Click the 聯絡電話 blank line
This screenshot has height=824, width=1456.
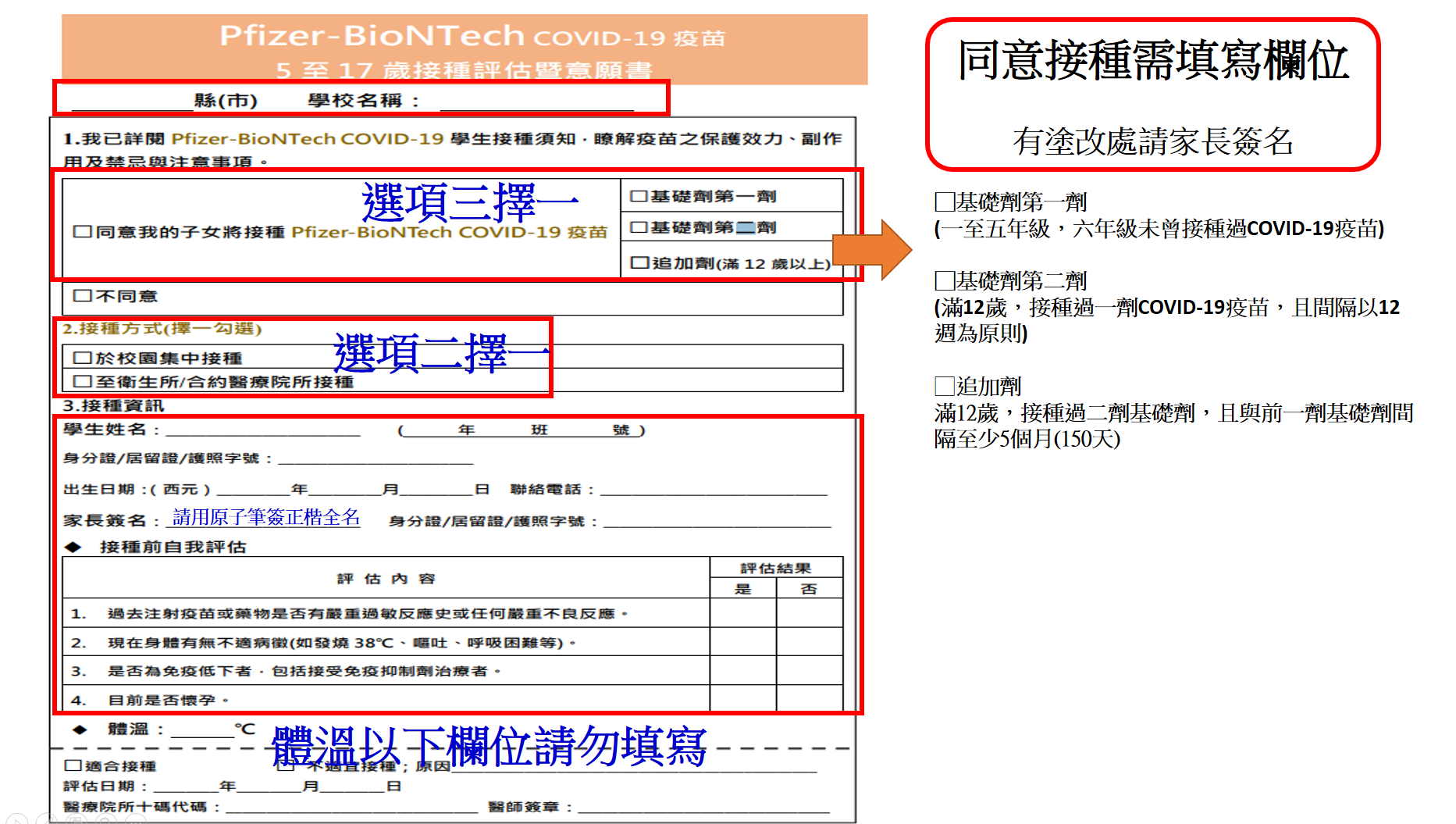coord(714,489)
